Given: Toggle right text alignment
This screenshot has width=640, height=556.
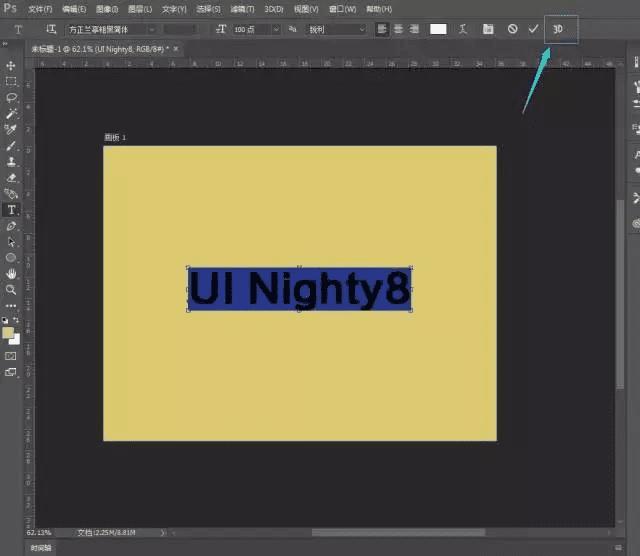Looking at the screenshot, I should [x=415, y=29].
